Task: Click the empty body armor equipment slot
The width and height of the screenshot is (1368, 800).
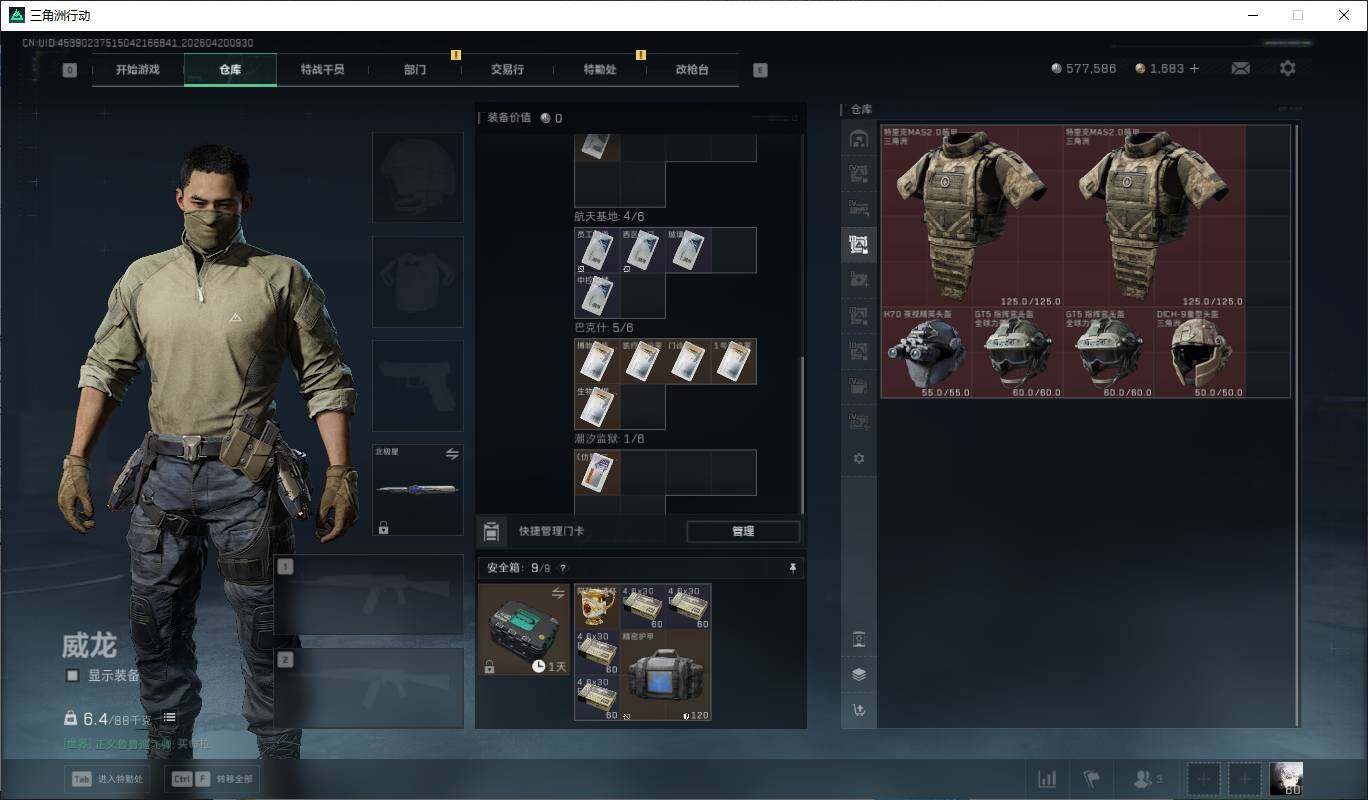Action: (418, 282)
